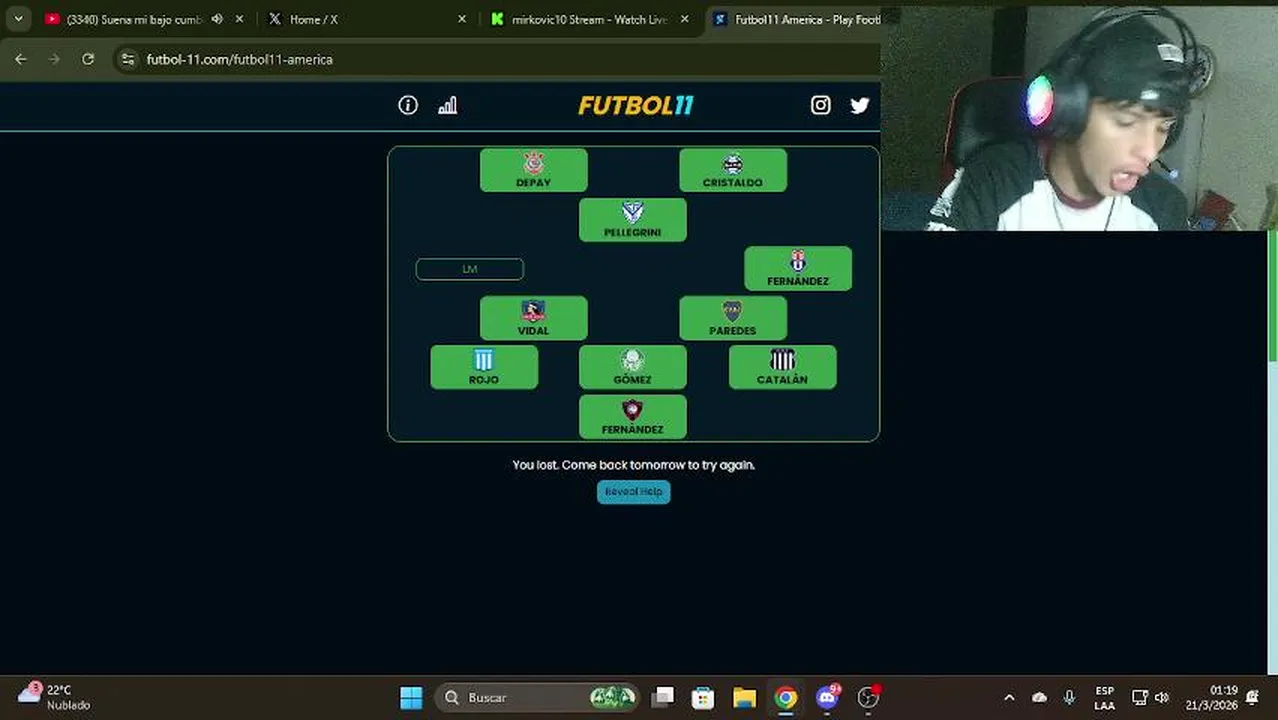
Task: Click the Paredes player card
Action: [x=732, y=318]
